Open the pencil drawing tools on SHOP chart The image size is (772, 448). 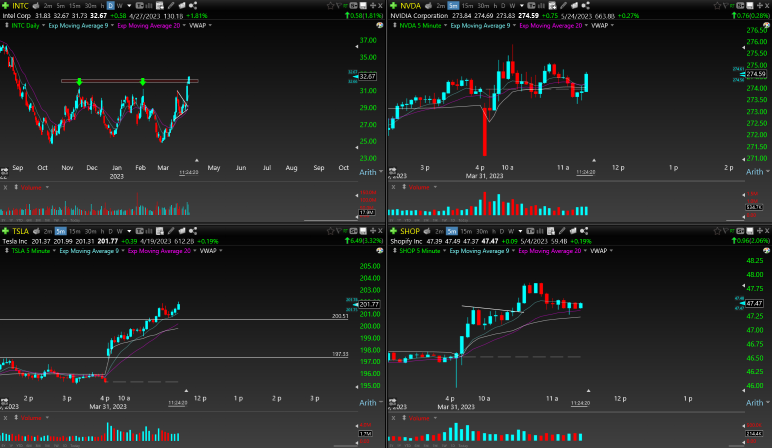tap(562, 231)
